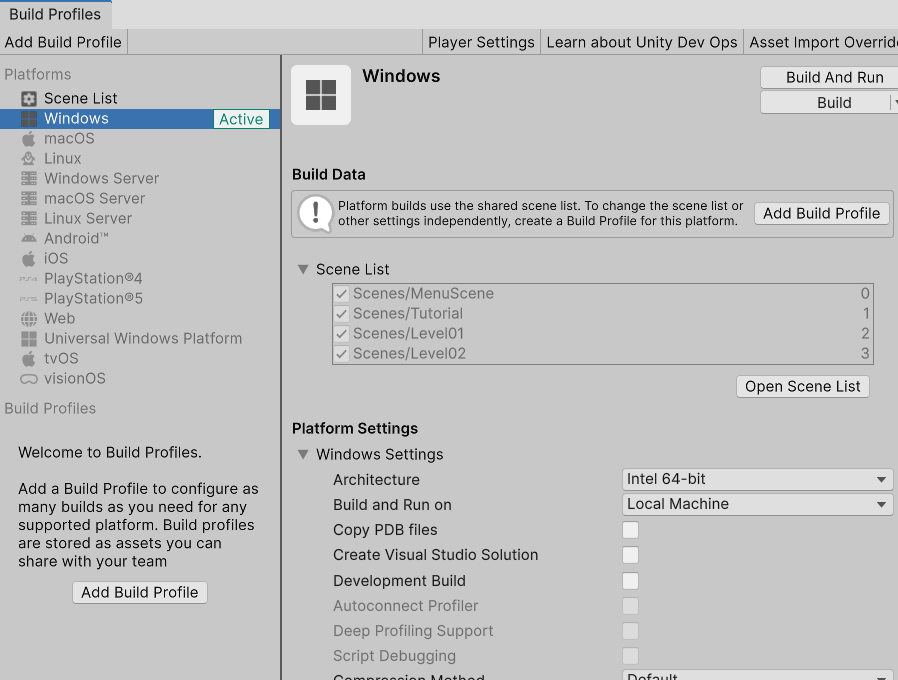Click the PlayStation®5 platform icon
The width and height of the screenshot is (898, 680).
[29, 298]
